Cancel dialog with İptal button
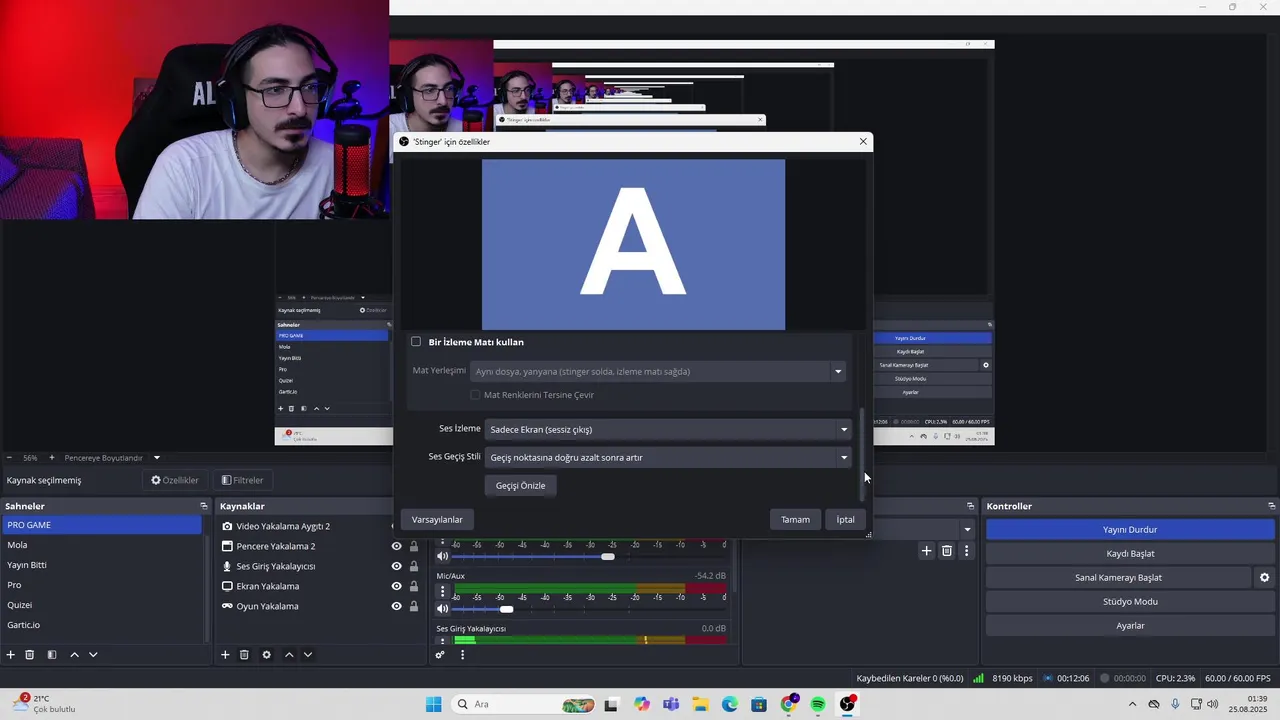 [x=846, y=520]
